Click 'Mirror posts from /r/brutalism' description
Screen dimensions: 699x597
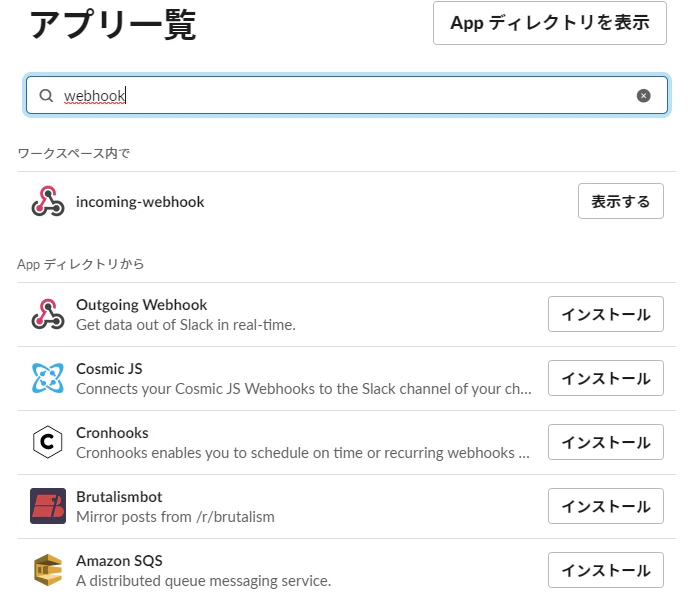coord(175,517)
